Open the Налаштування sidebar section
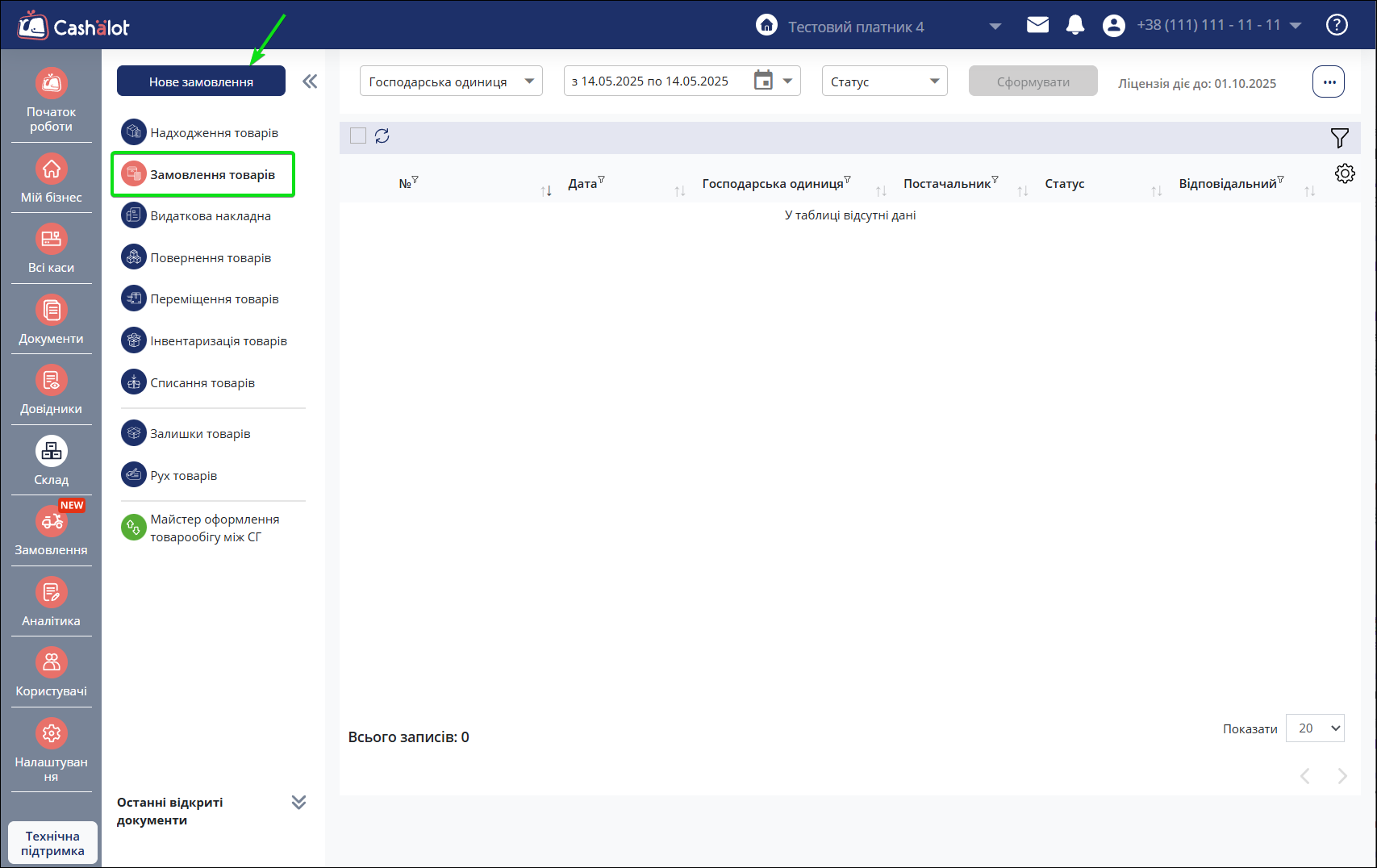1377x868 pixels. click(51, 750)
